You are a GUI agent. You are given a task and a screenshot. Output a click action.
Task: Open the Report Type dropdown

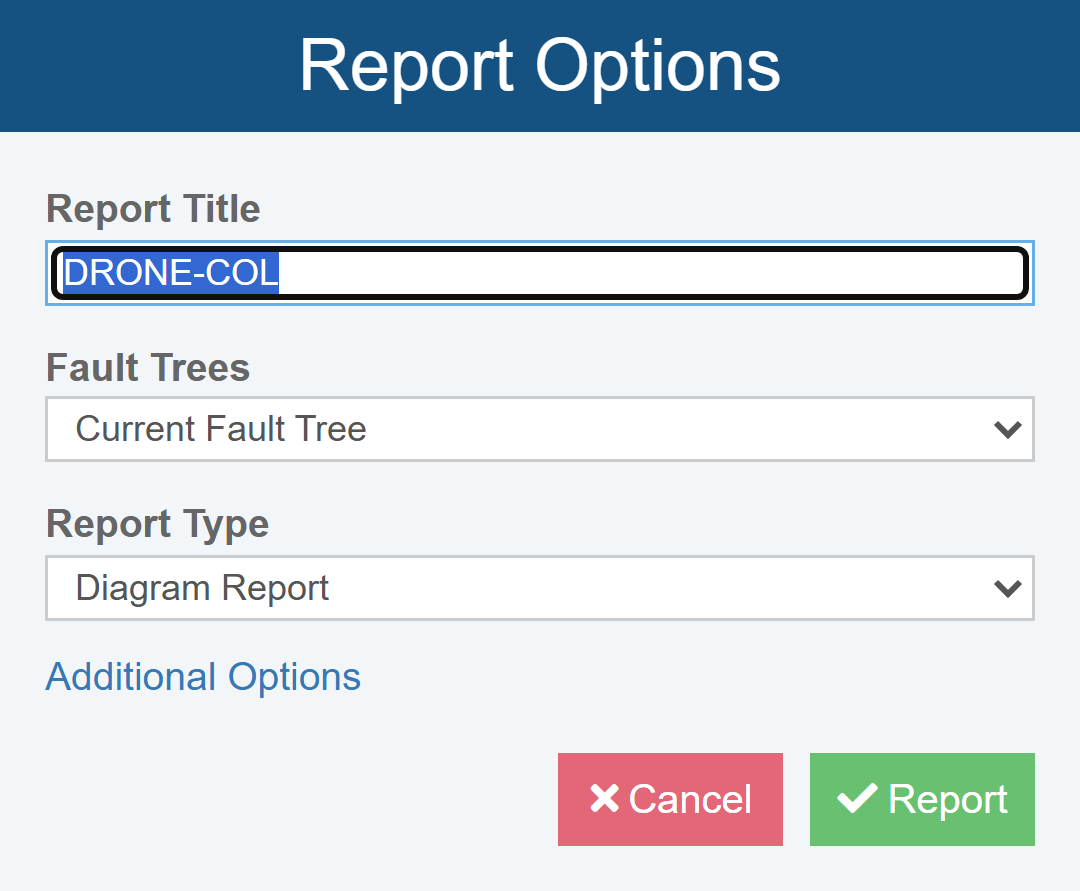point(540,588)
